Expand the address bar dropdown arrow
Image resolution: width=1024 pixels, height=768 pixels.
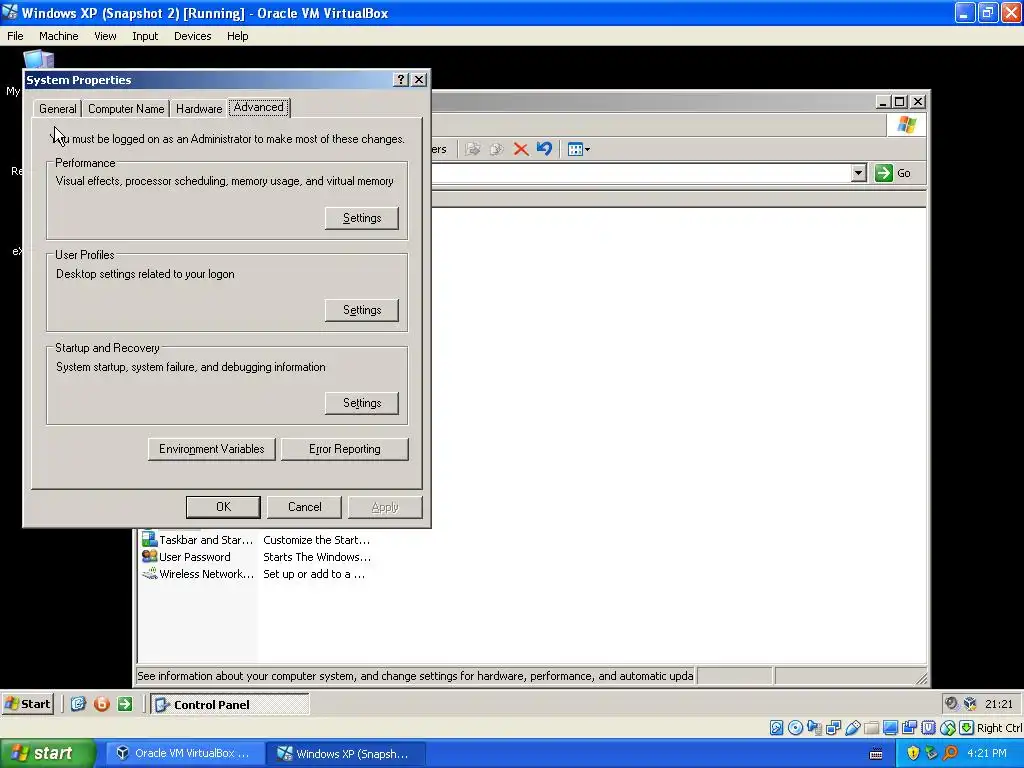pyautogui.click(x=859, y=173)
